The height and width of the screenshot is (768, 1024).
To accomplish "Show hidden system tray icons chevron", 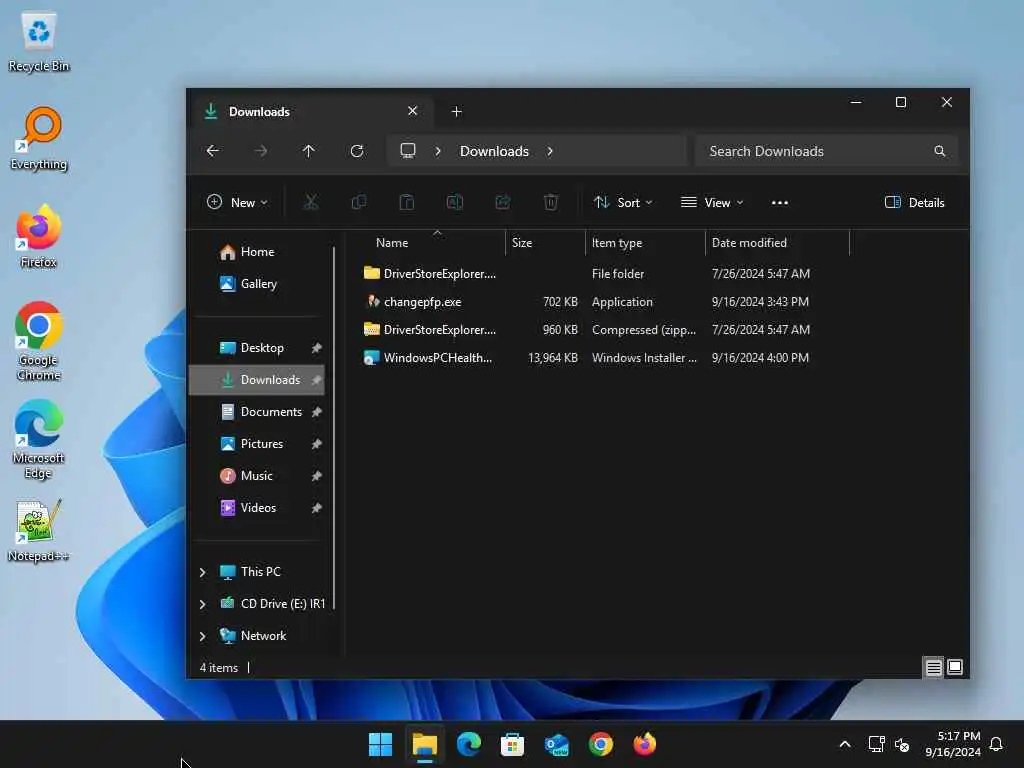I will coord(844,744).
